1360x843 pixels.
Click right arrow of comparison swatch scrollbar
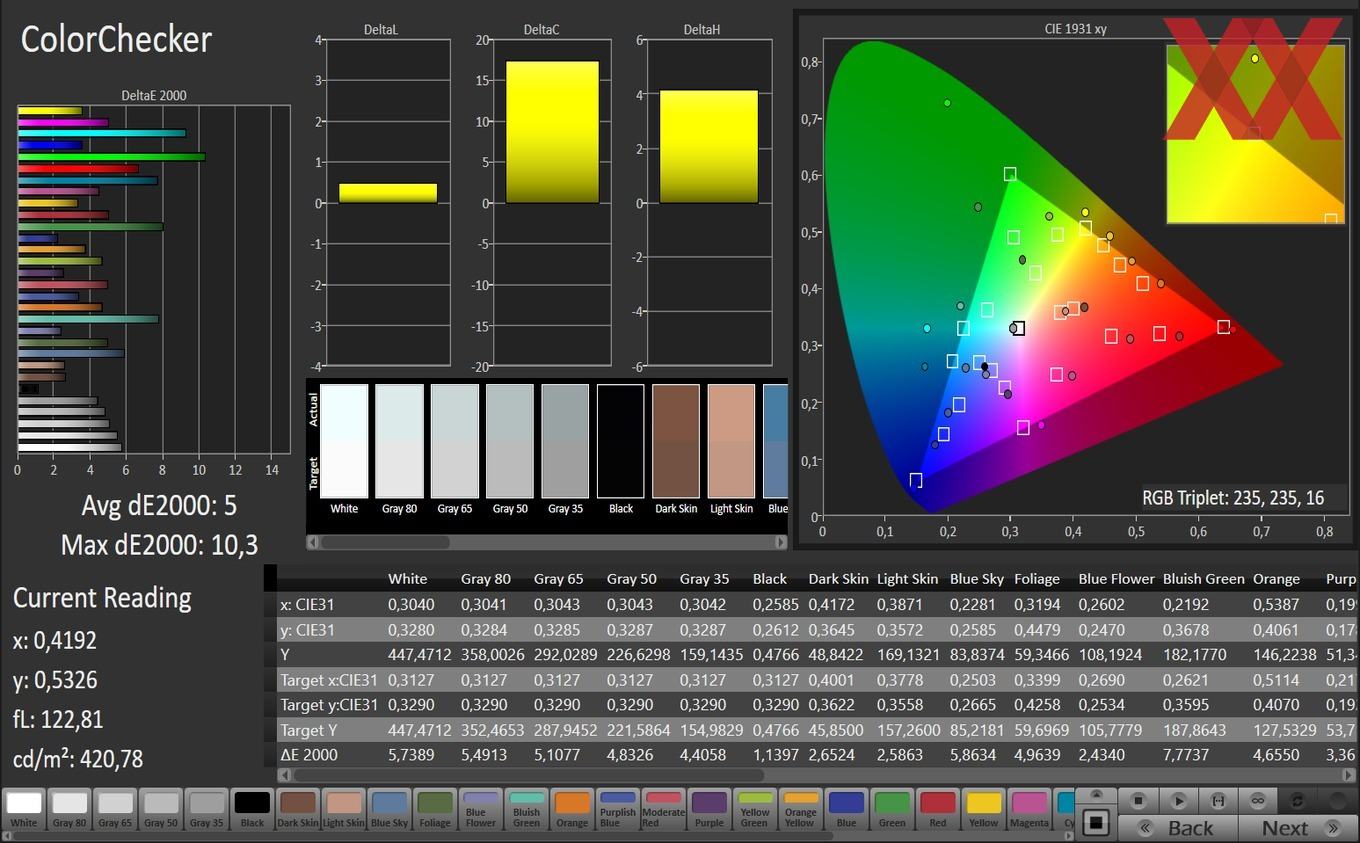780,542
